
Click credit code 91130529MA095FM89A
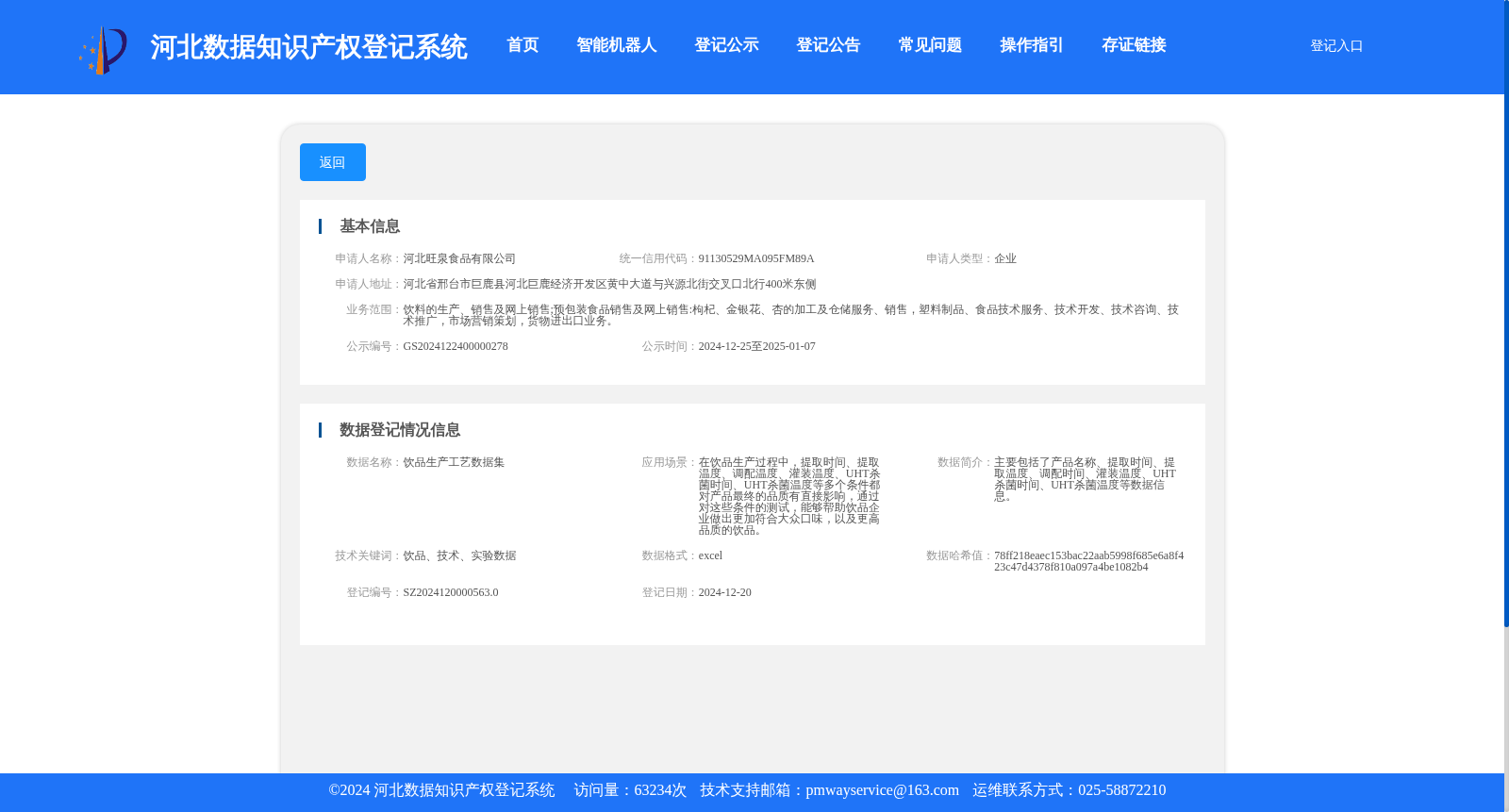(x=756, y=258)
